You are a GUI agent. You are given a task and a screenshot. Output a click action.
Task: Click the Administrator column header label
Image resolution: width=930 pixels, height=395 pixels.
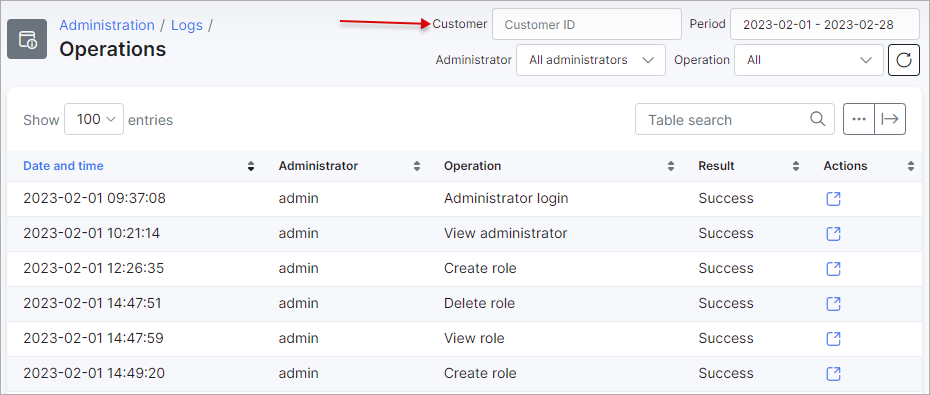(x=319, y=166)
